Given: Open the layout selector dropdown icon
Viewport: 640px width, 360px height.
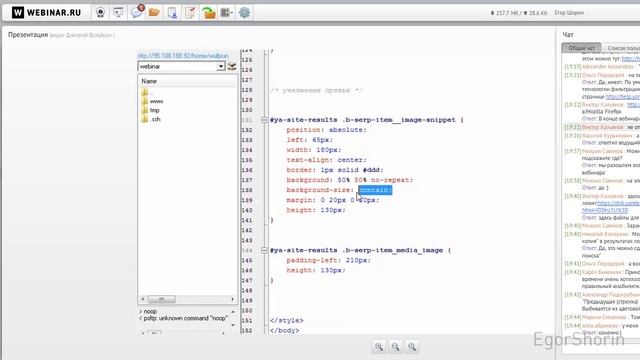Looking at the screenshot, I should click(x=227, y=13).
